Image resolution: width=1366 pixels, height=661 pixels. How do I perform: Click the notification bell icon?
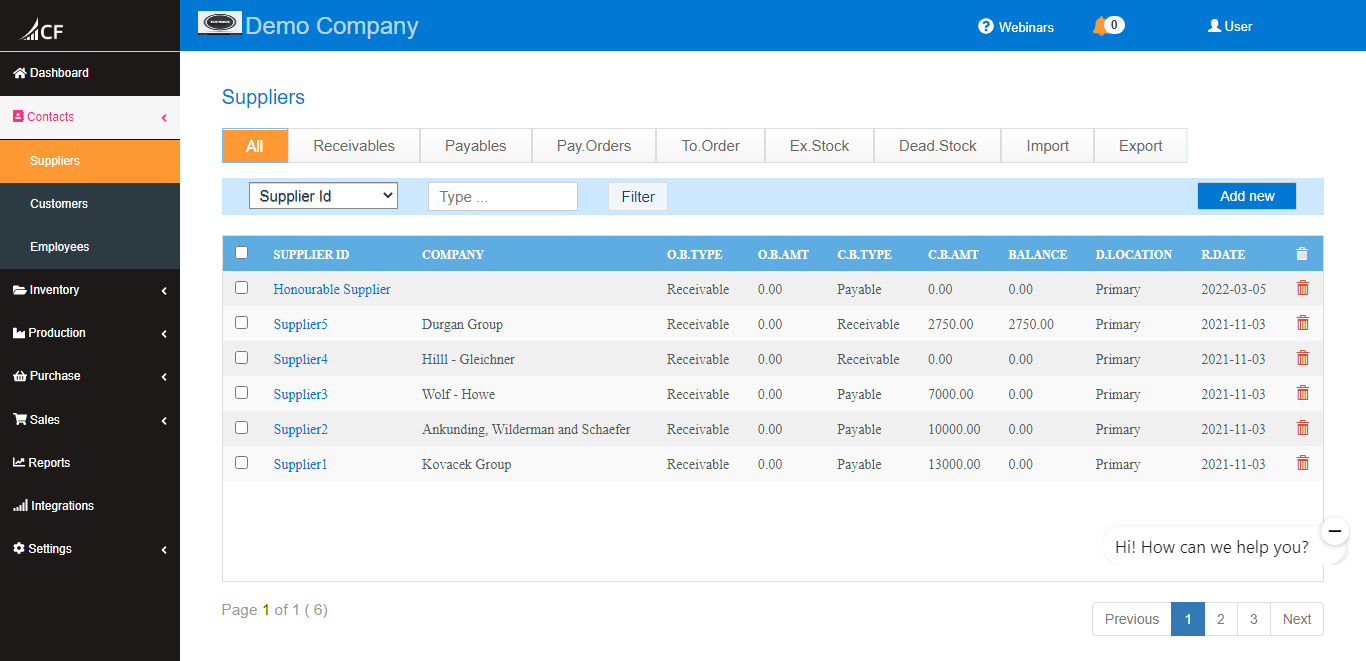[x=1100, y=26]
